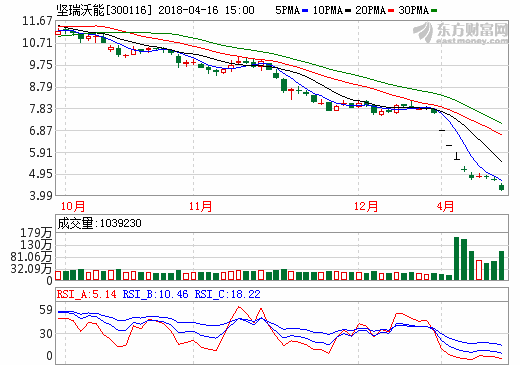
Task: Click the 3.99 price axis label
Action: pyautogui.click(x=41, y=196)
